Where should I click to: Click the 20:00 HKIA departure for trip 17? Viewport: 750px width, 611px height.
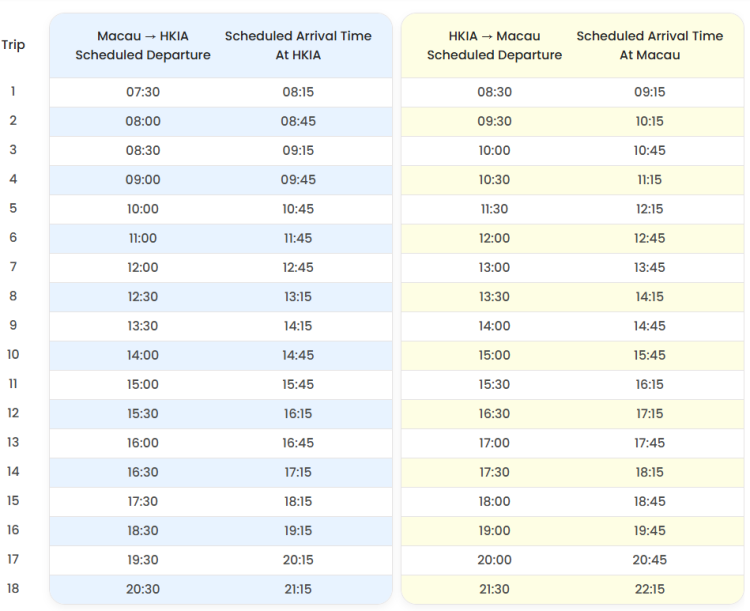coord(494,559)
